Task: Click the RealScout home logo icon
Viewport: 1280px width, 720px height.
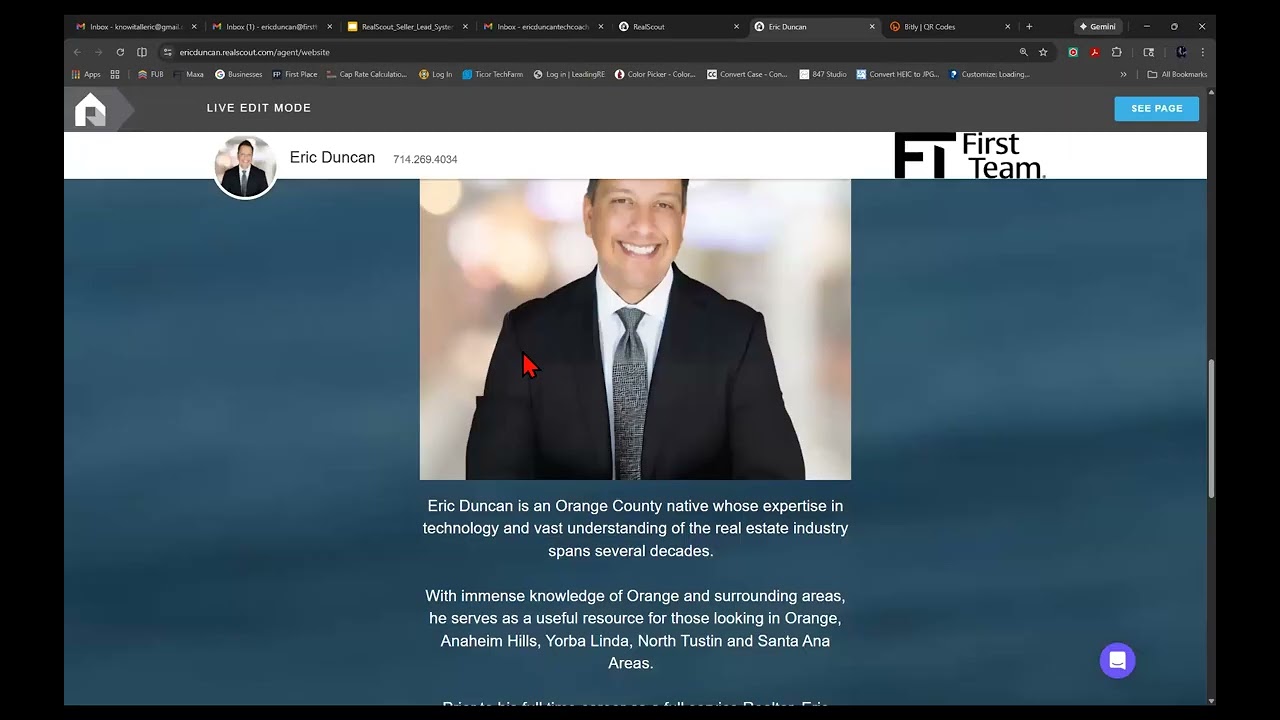Action: pyautogui.click(x=90, y=109)
